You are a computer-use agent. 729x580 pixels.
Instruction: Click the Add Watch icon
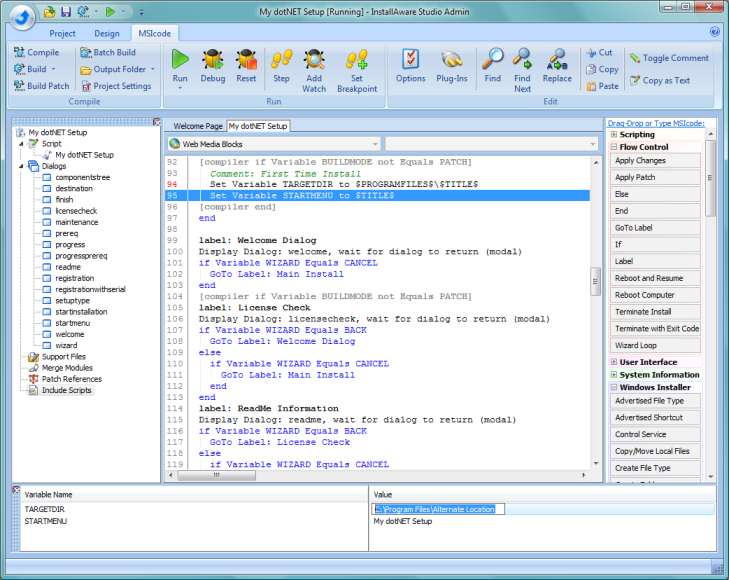(314, 59)
